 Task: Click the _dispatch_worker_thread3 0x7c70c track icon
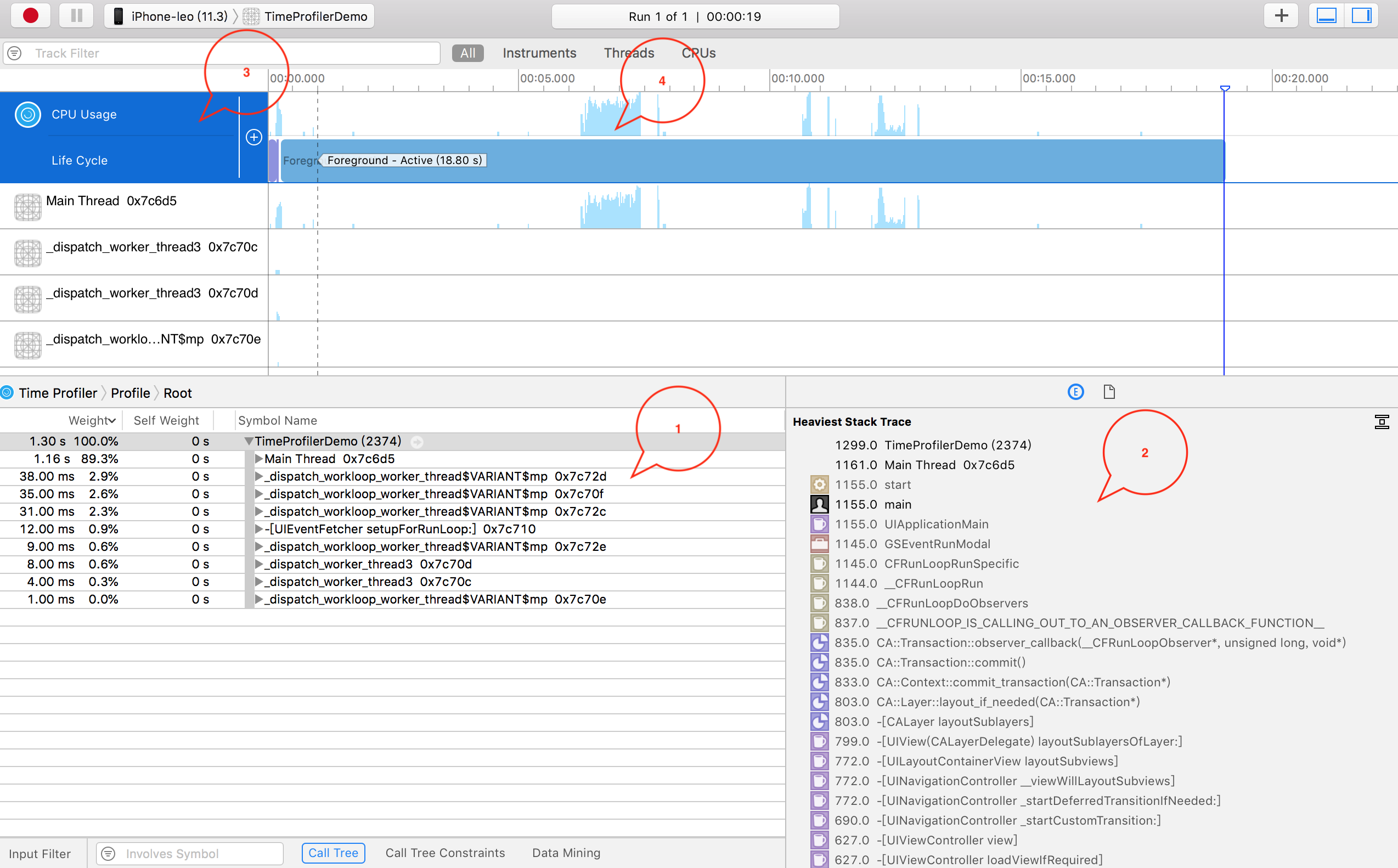pyautogui.click(x=27, y=253)
